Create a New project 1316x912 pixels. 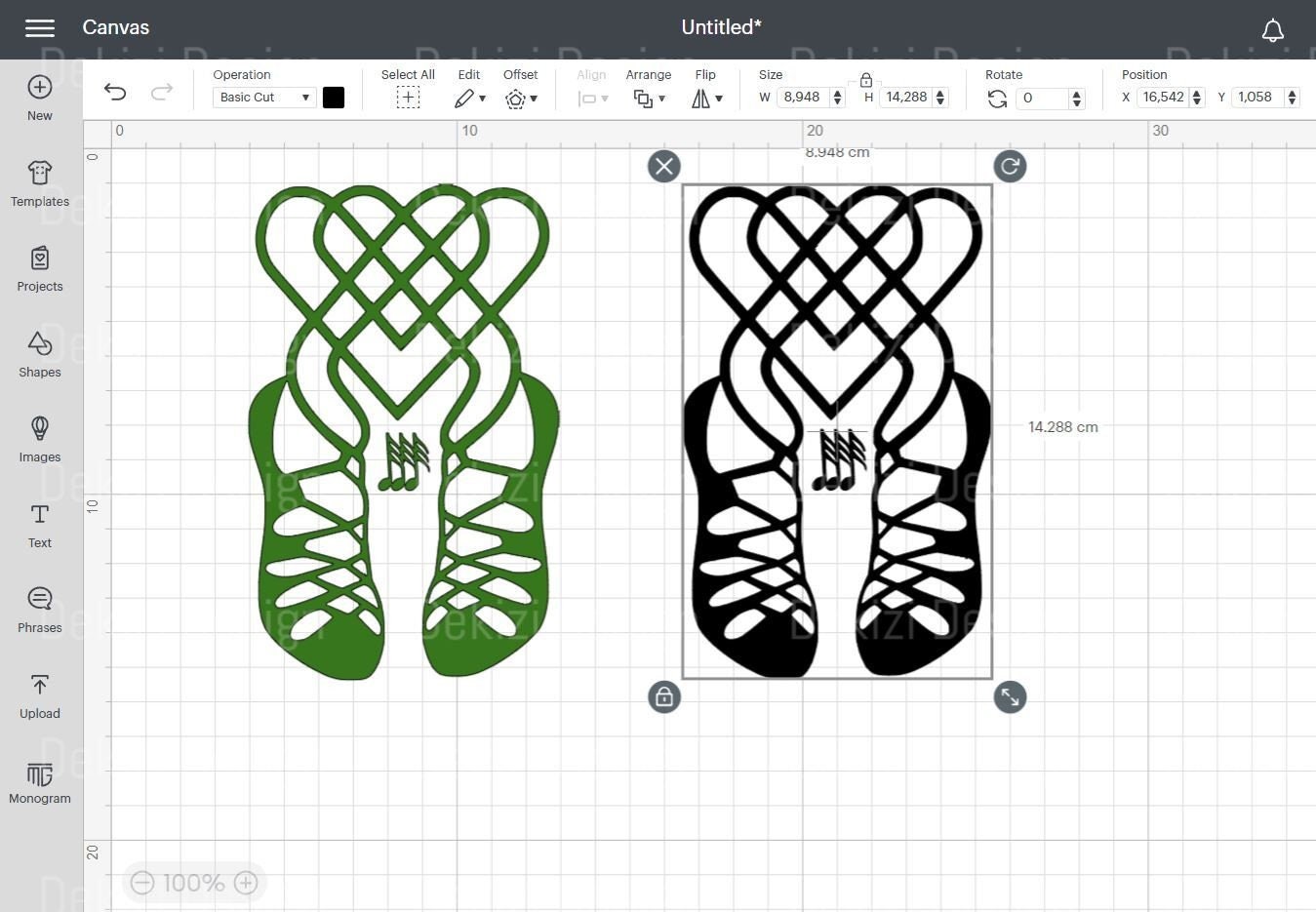coord(40,99)
